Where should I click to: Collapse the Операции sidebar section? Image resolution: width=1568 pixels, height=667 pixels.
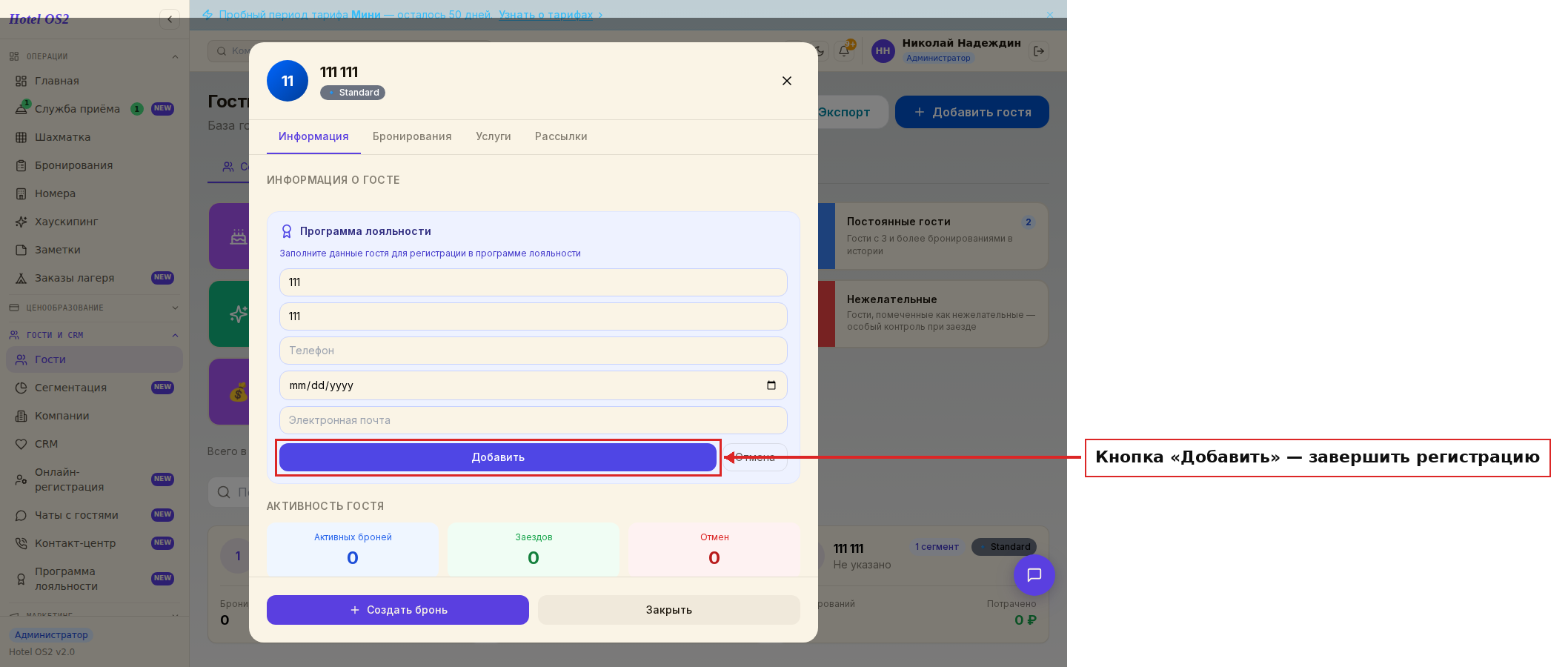(x=175, y=56)
